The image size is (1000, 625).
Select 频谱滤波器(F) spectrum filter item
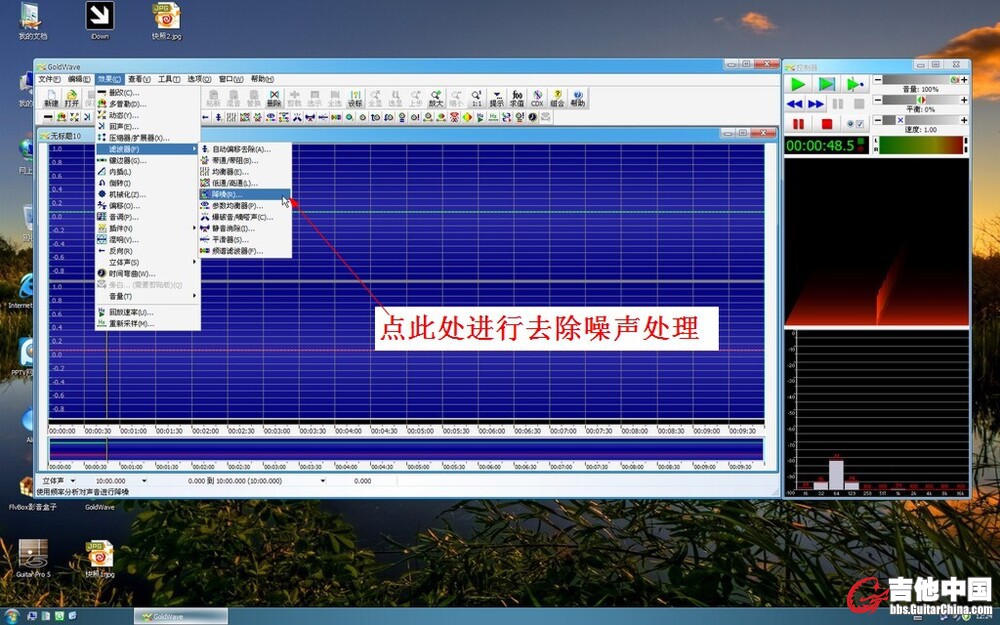pyautogui.click(x=245, y=251)
